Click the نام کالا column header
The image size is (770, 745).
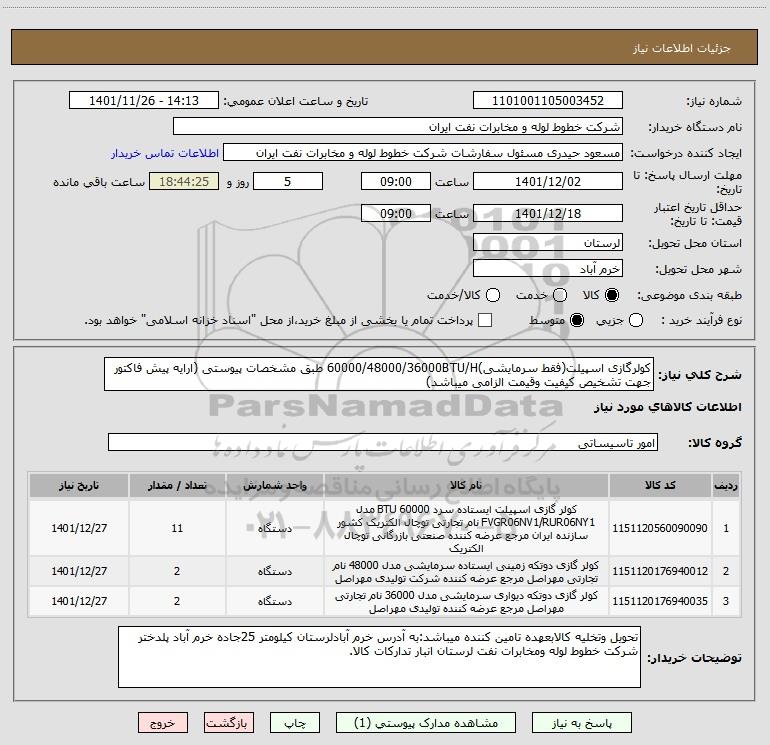click(x=466, y=485)
